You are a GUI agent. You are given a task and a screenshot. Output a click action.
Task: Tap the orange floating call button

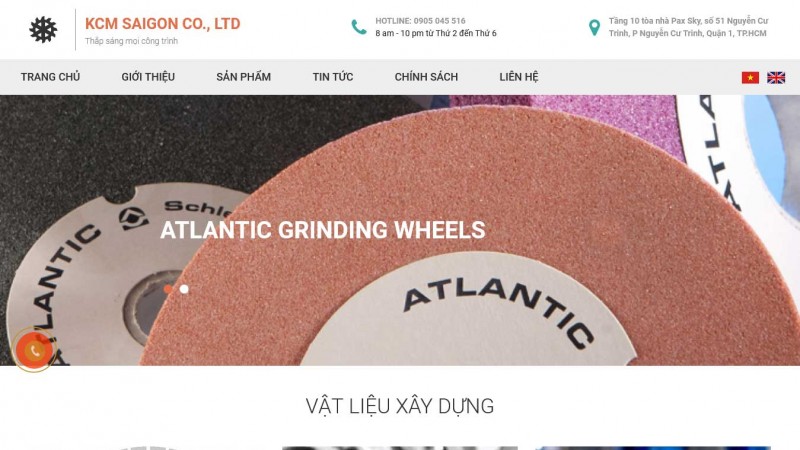coord(34,350)
